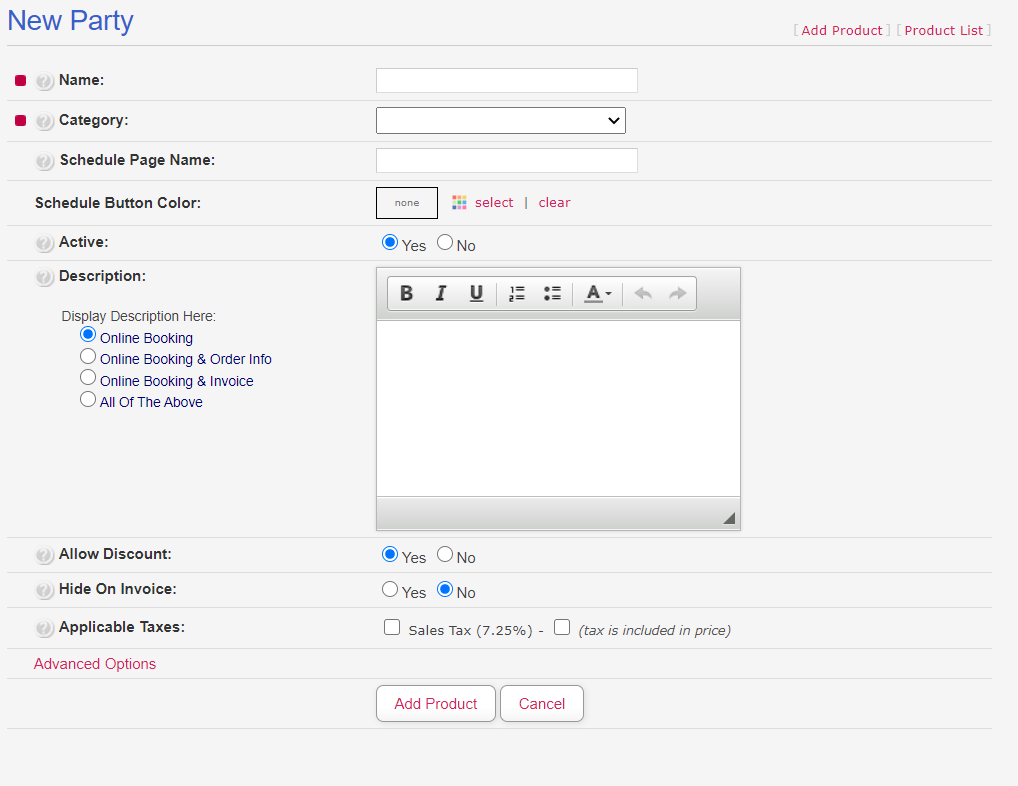Click the Name input field
Viewport: 1018px width, 786px height.
[x=506, y=80]
